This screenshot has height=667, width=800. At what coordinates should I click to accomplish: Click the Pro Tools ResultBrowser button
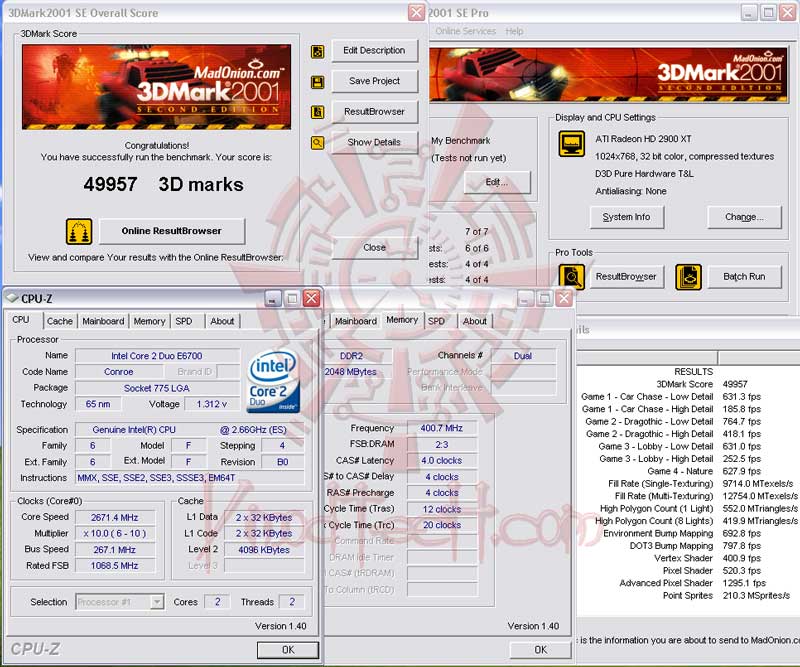627,277
